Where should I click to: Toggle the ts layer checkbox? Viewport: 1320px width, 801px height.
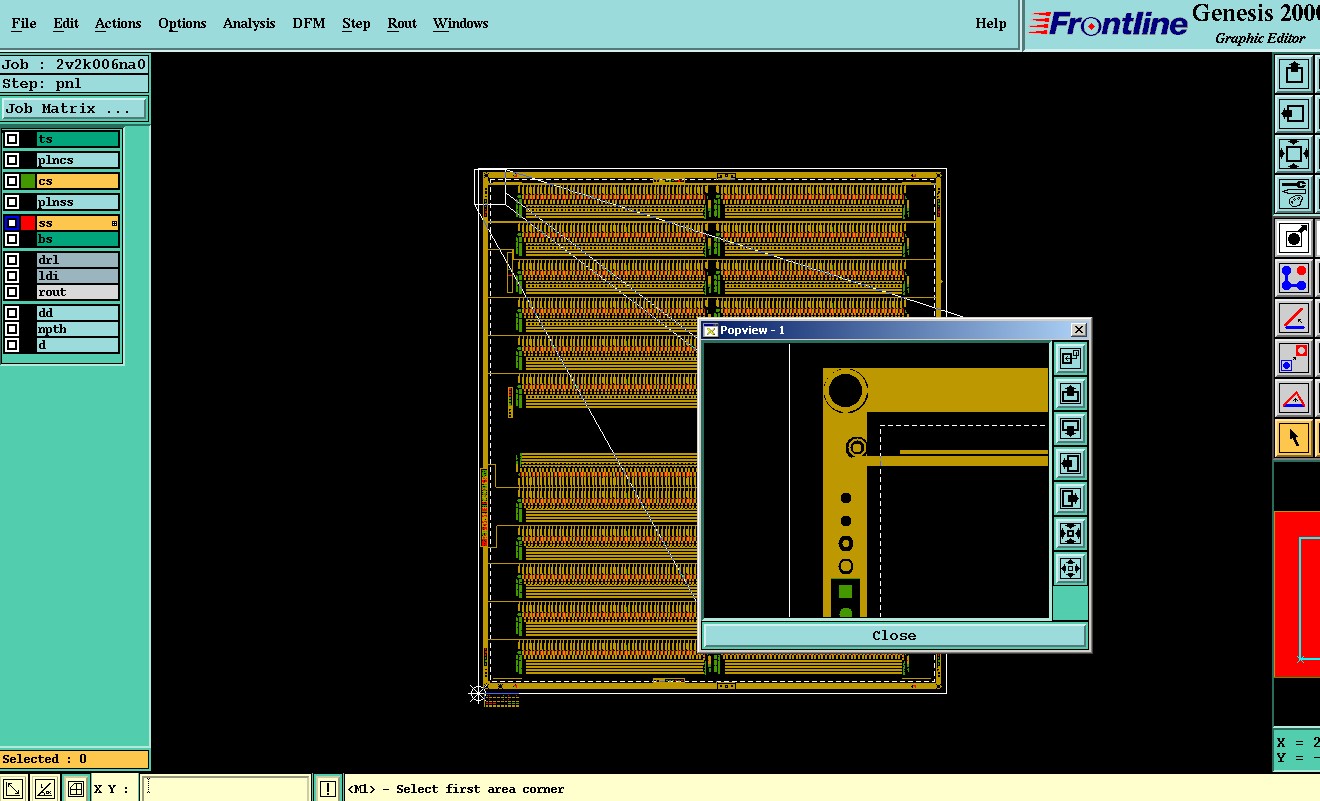click(12, 139)
